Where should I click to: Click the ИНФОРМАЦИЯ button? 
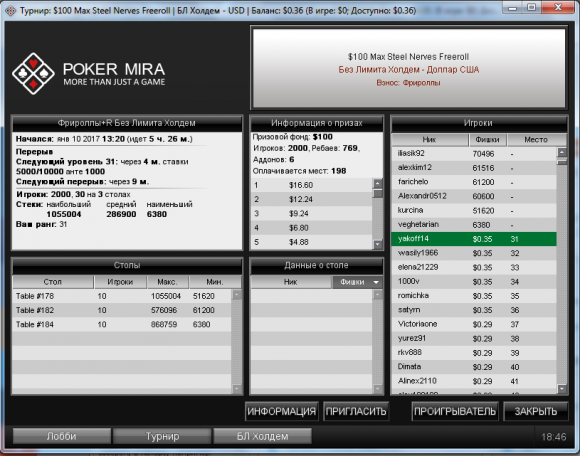281,411
